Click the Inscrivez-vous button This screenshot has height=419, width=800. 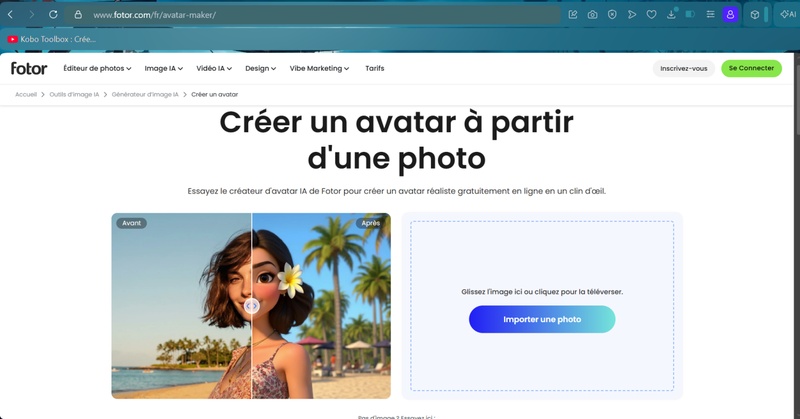[684, 68]
